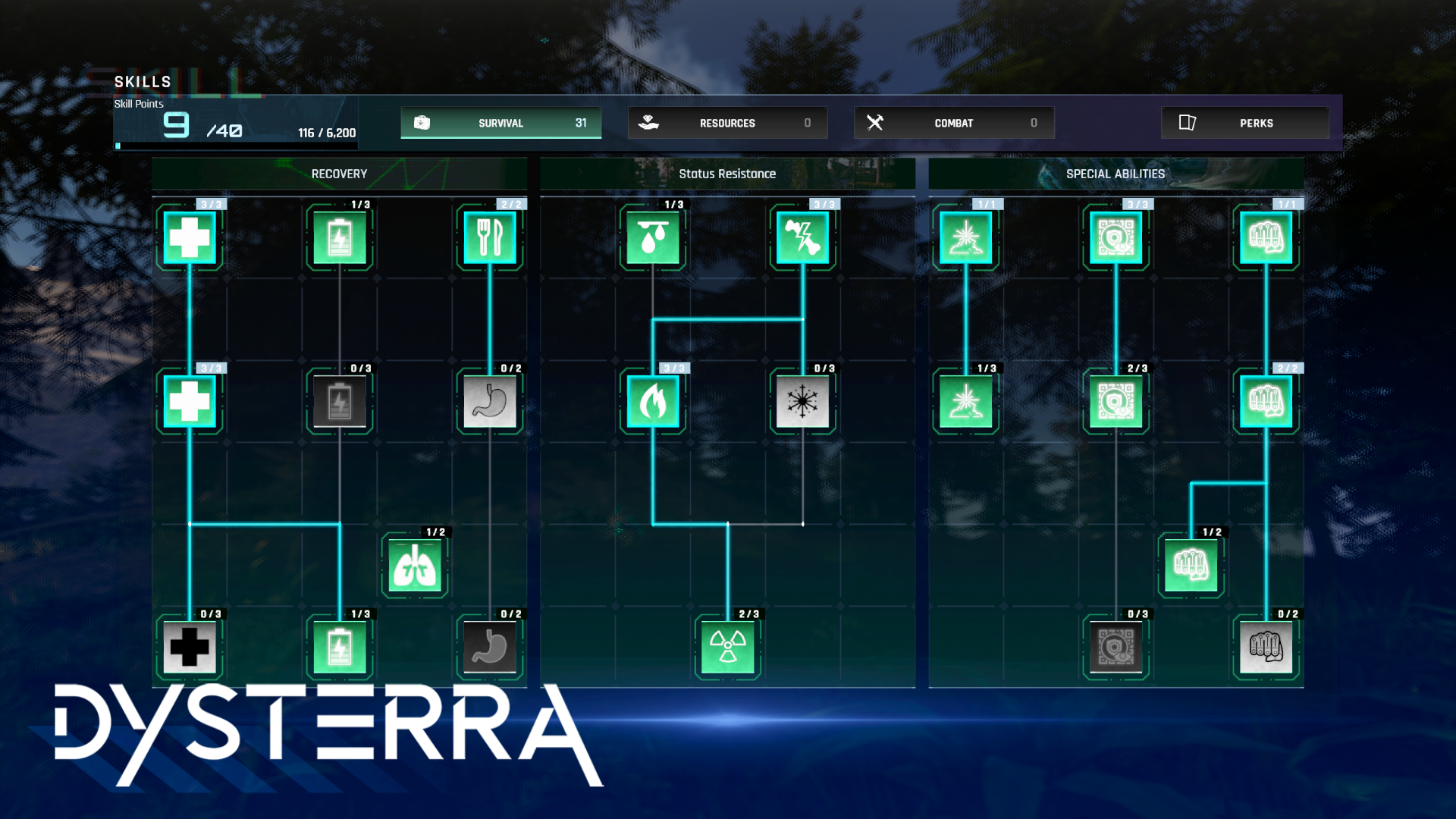Select the locked snowflake cold resistance skill
The height and width of the screenshot is (819, 1456).
tap(802, 402)
